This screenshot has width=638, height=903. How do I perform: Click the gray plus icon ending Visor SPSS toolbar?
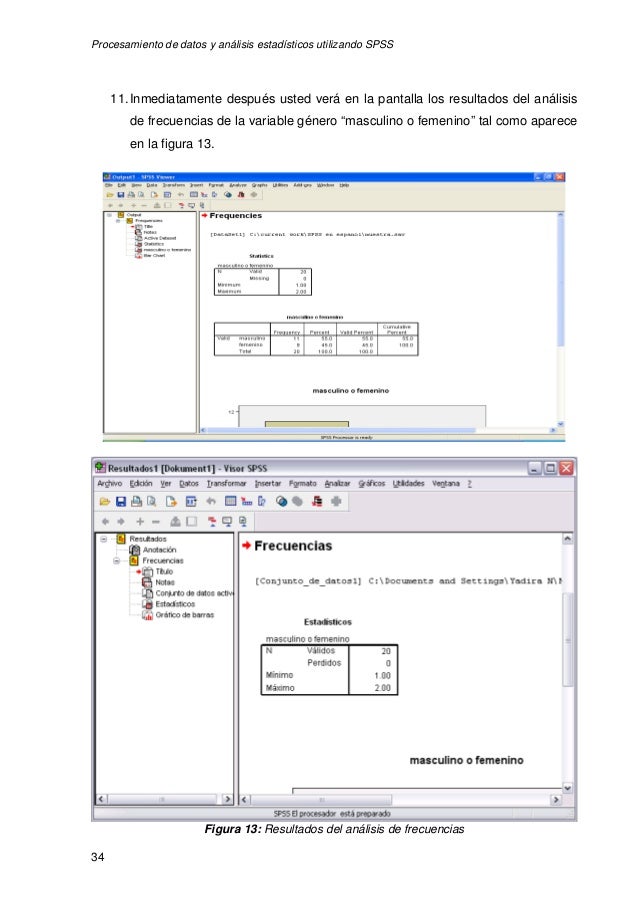[336, 502]
